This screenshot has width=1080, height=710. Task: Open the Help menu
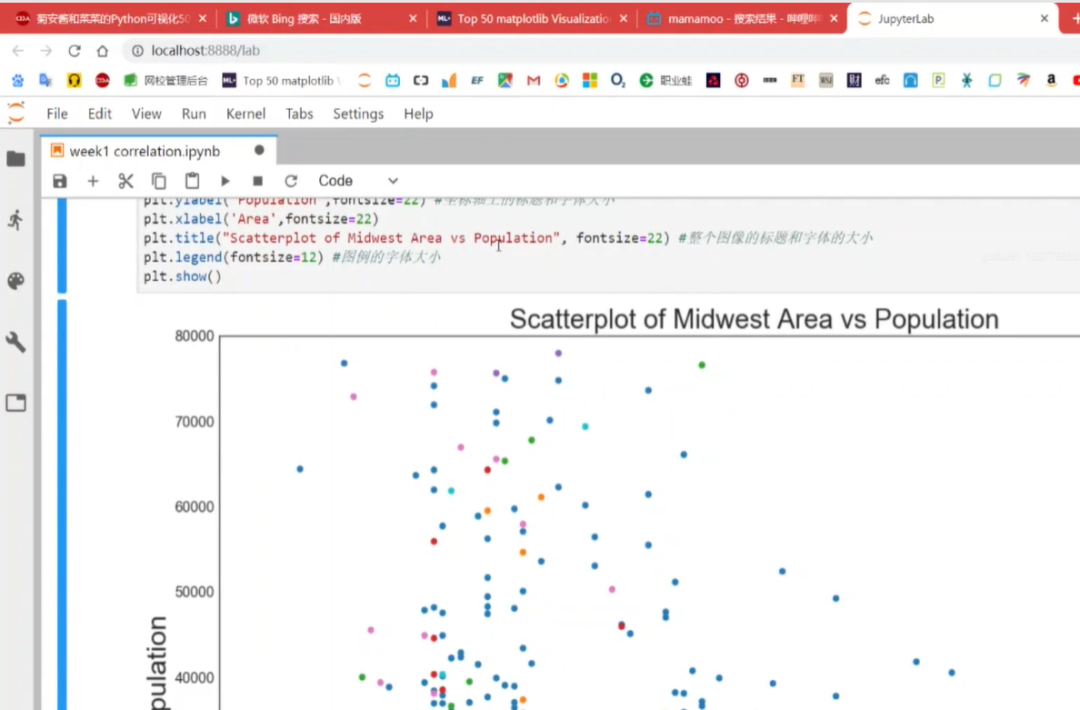coord(418,114)
